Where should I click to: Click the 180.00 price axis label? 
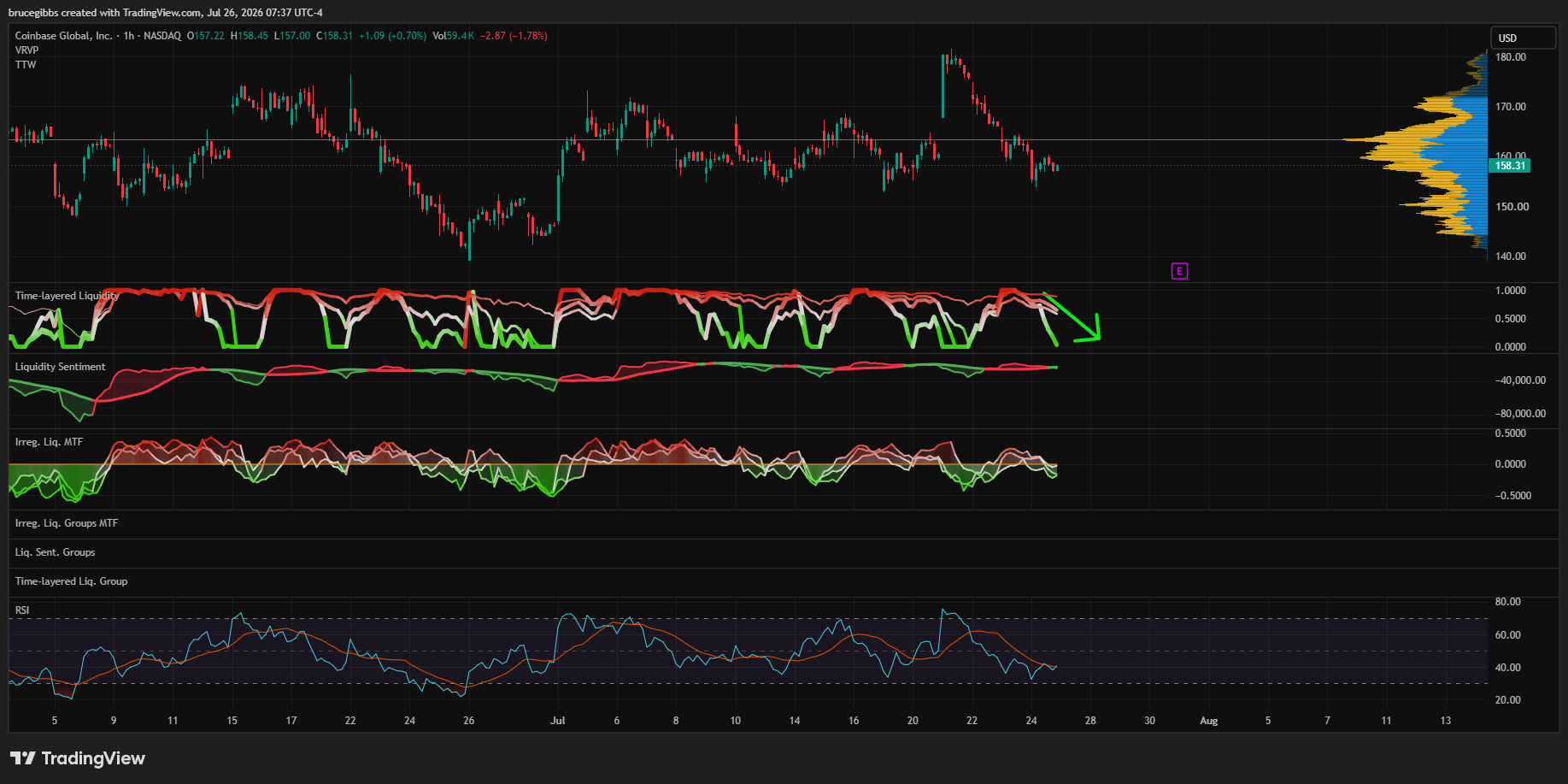click(1511, 57)
